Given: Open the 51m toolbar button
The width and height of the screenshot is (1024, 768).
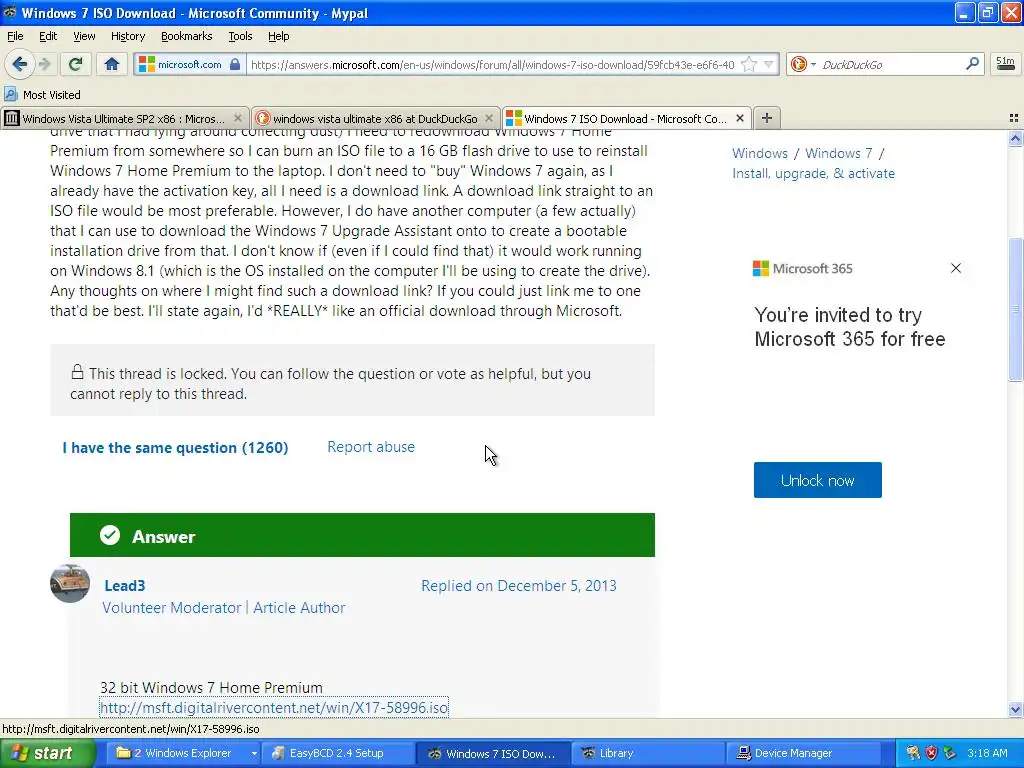Looking at the screenshot, I should point(1005,63).
